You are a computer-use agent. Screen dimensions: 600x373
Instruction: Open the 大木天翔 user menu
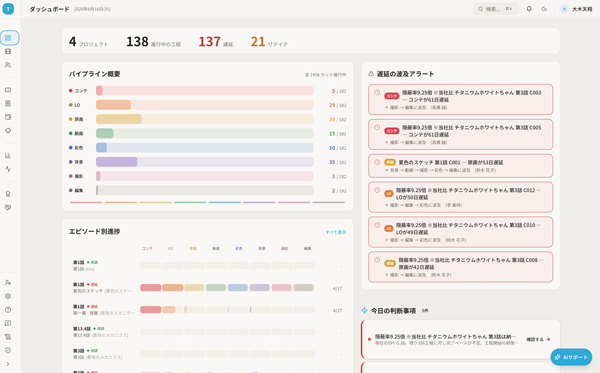[x=576, y=9]
